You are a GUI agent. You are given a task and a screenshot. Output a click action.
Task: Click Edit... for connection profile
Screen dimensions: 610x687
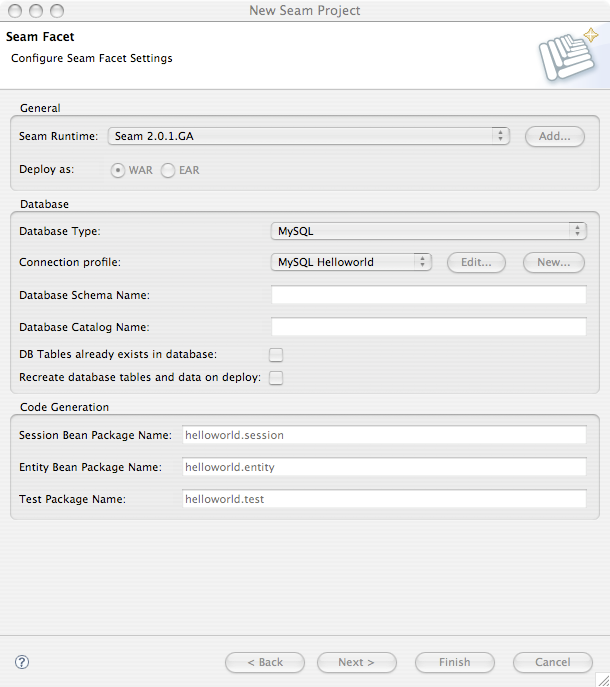tap(476, 262)
